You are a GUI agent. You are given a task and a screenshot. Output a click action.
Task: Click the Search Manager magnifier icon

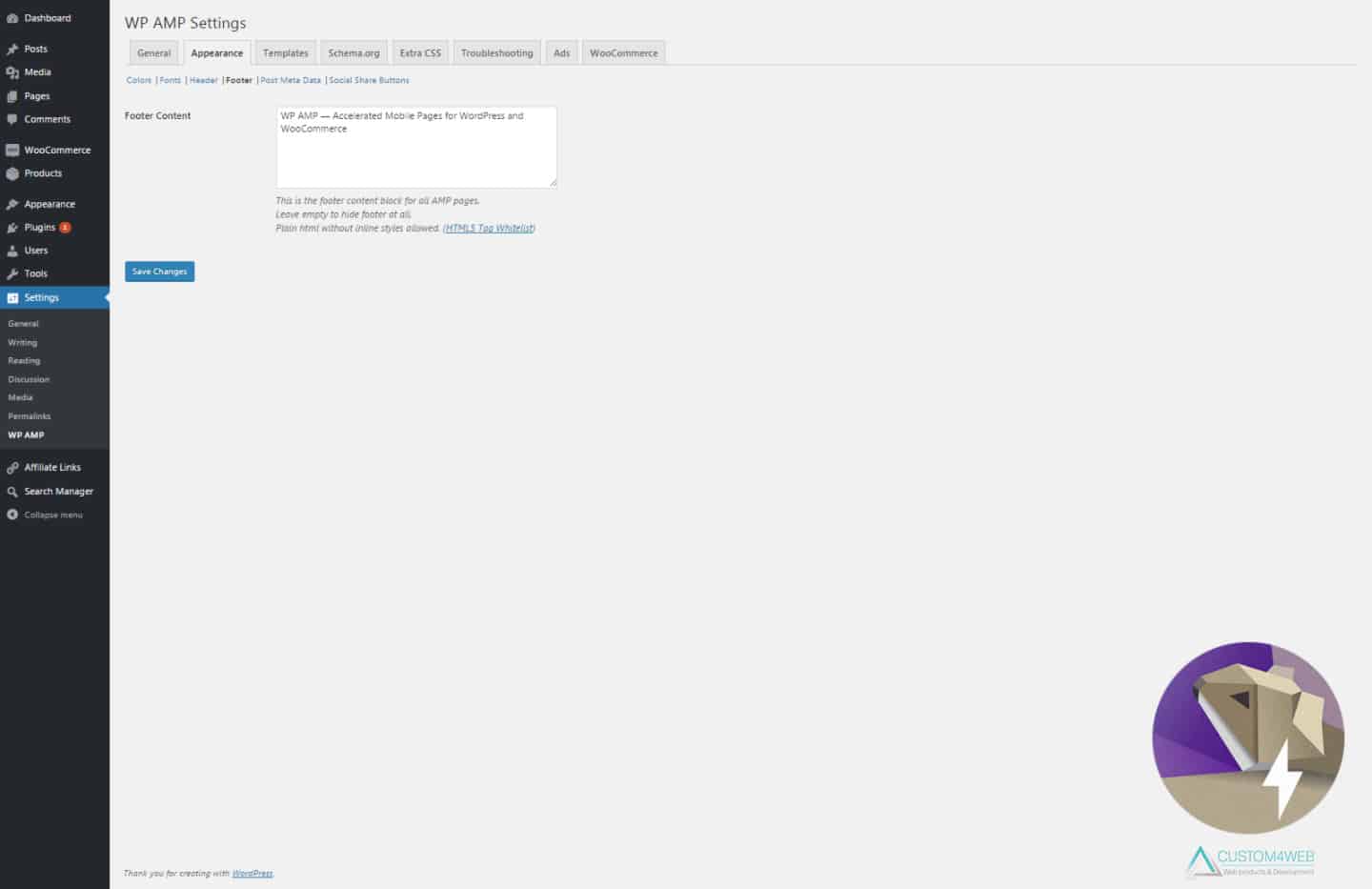pyautogui.click(x=12, y=492)
